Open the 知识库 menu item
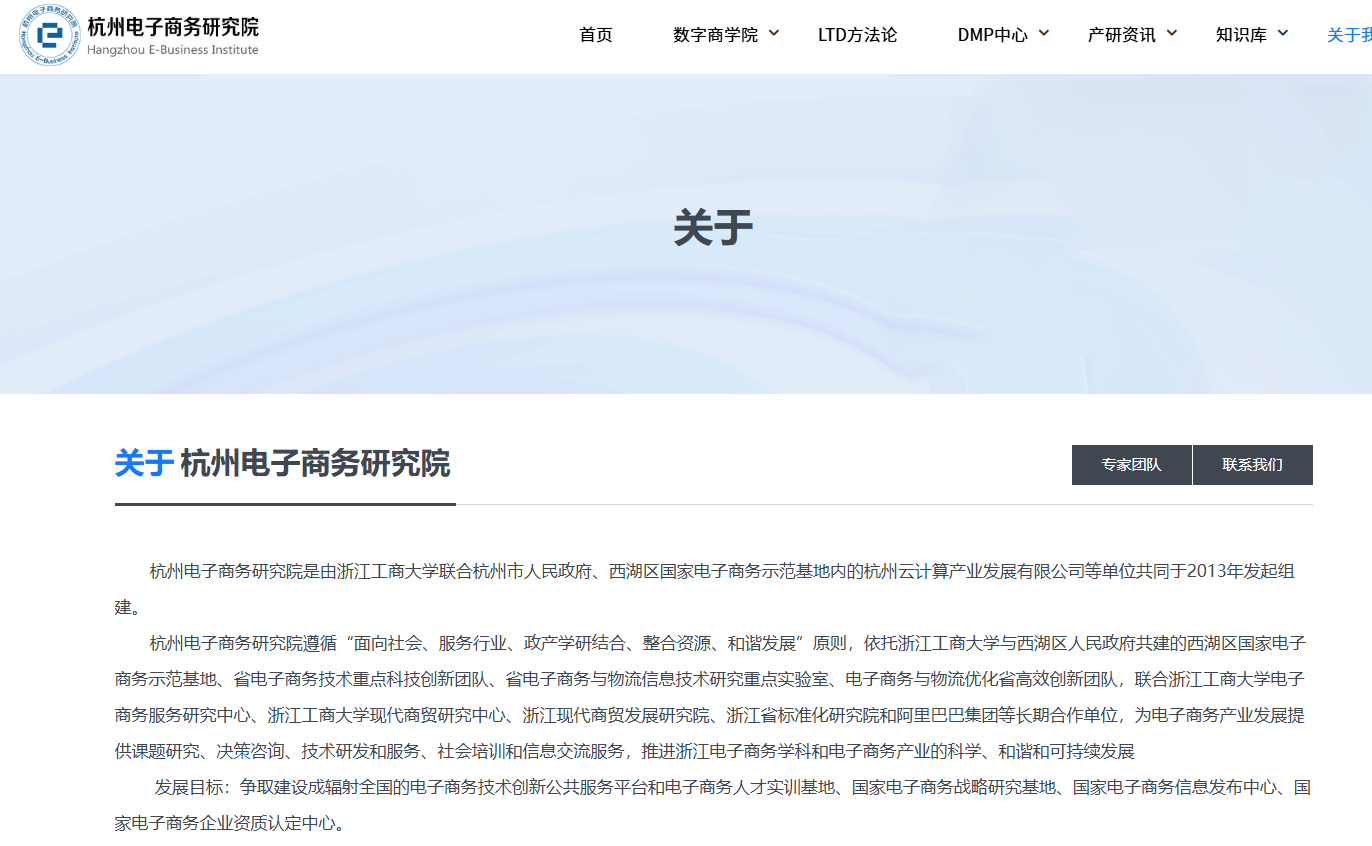The image size is (1372, 846). [1241, 35]
